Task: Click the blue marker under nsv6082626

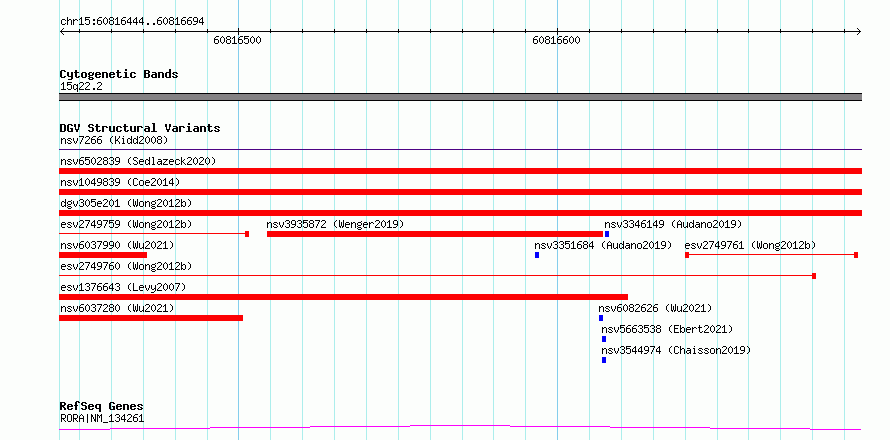Action: click(x=601, y=318)
